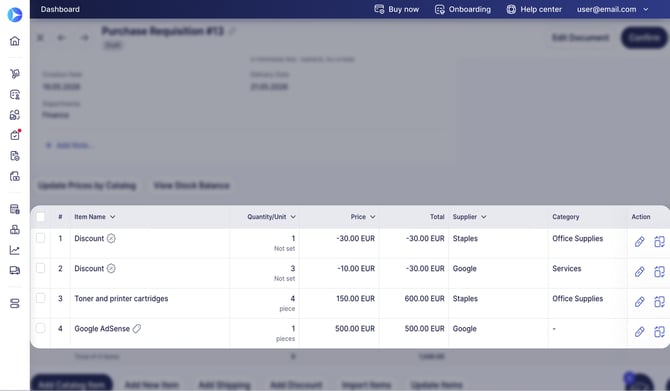Click Toner and printer cartridges item name
Screen dimensions: 670x391
coord(121,299)
